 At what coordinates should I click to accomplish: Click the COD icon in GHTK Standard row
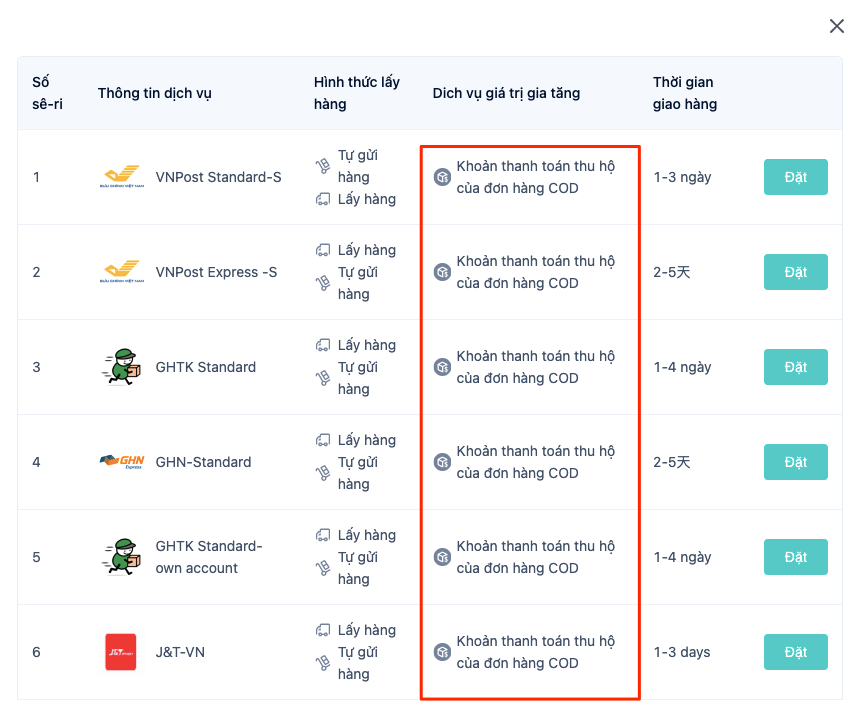442,367
